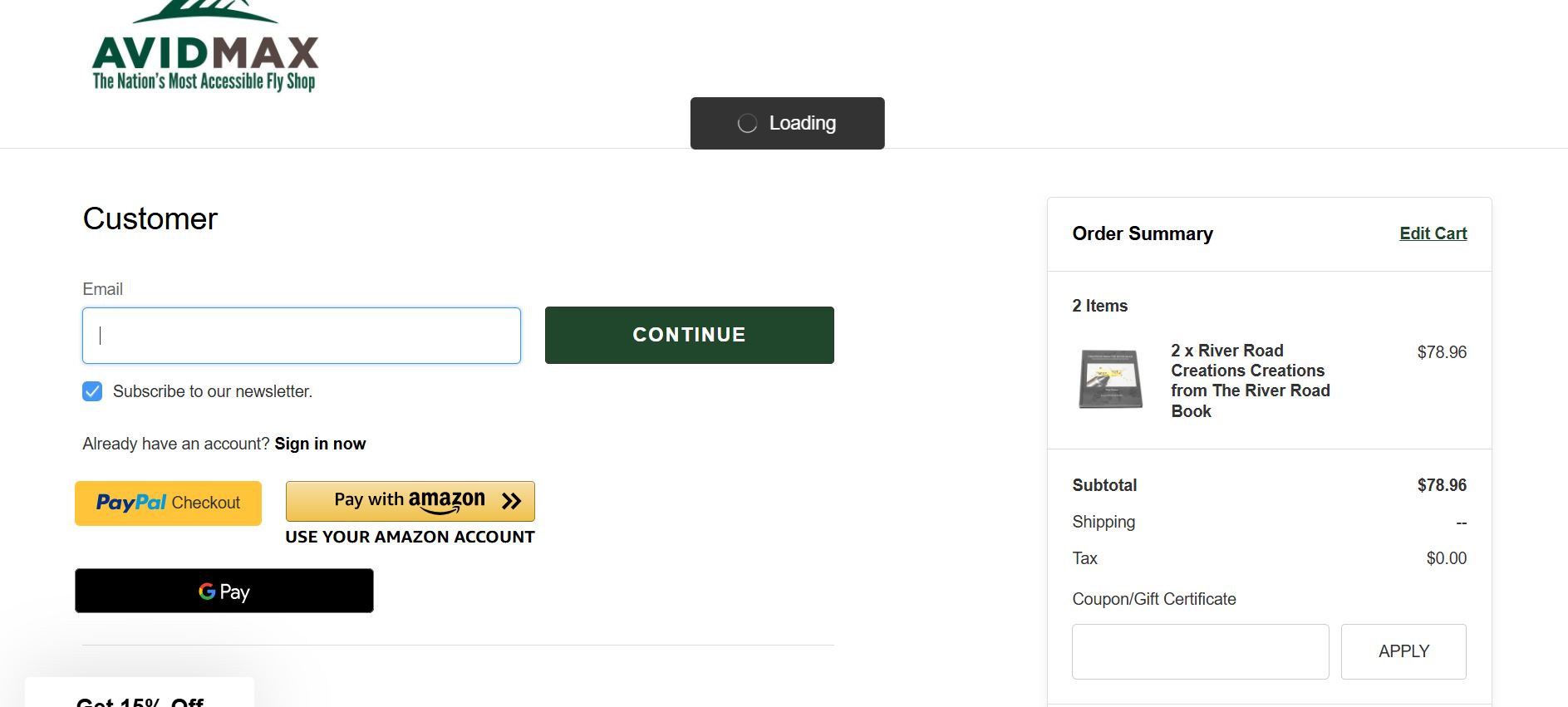Click the Google G logo on Pay button
The image size is (1568, 707).
(x=205, y=592)
